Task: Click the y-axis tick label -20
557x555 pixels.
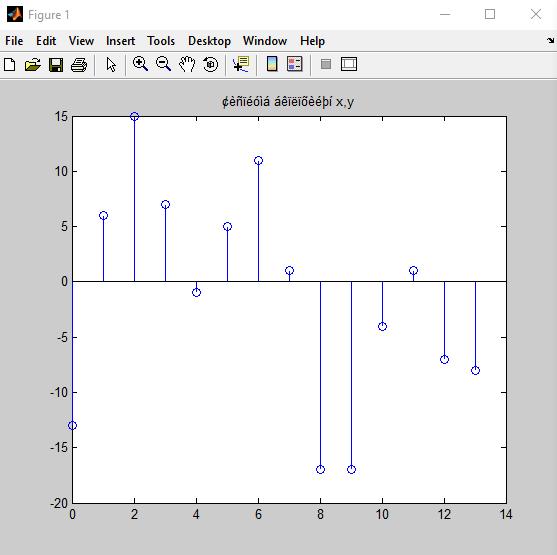Action: pyautogui.click(x=59, y=503)
